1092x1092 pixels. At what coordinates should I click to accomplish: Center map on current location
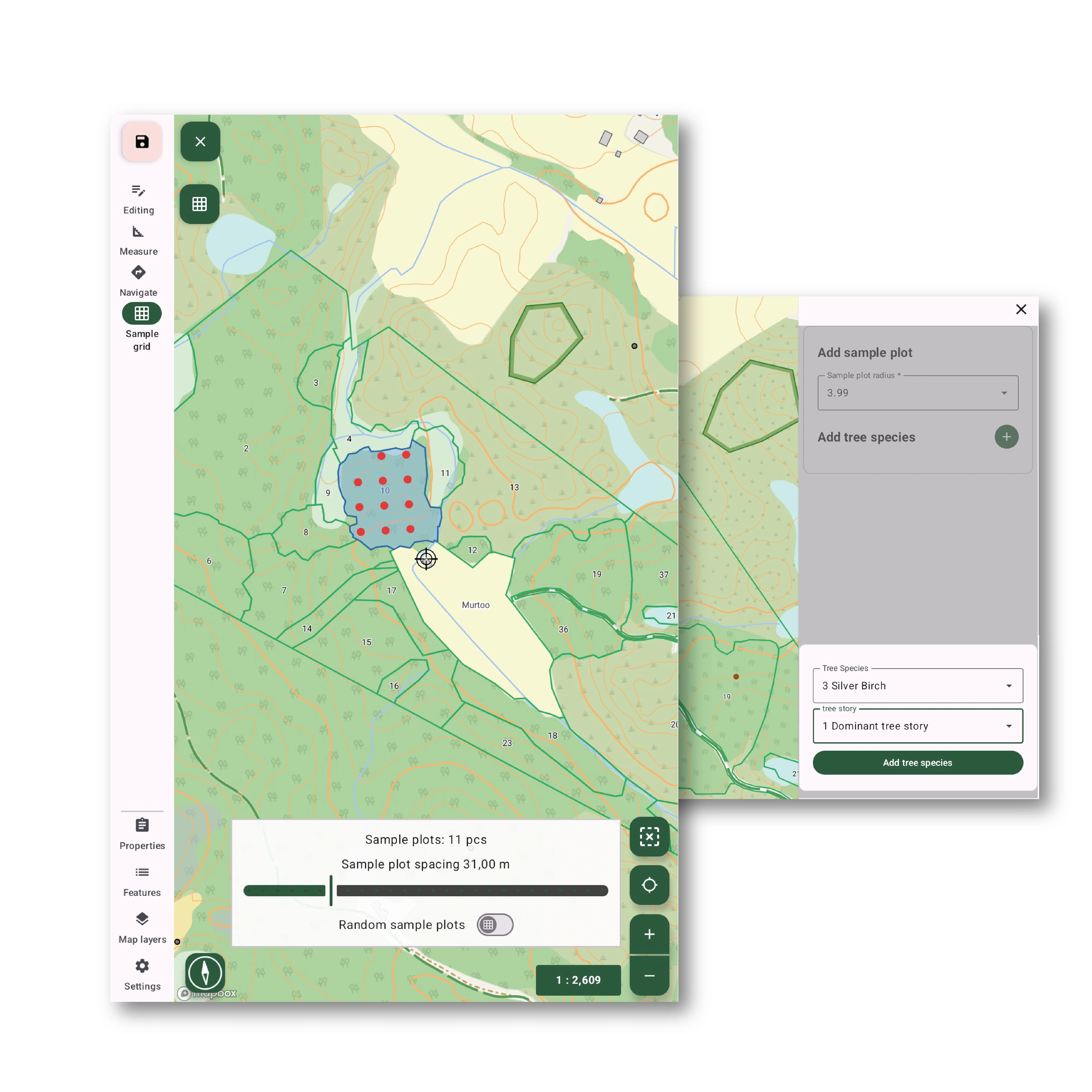click(649, 885)
